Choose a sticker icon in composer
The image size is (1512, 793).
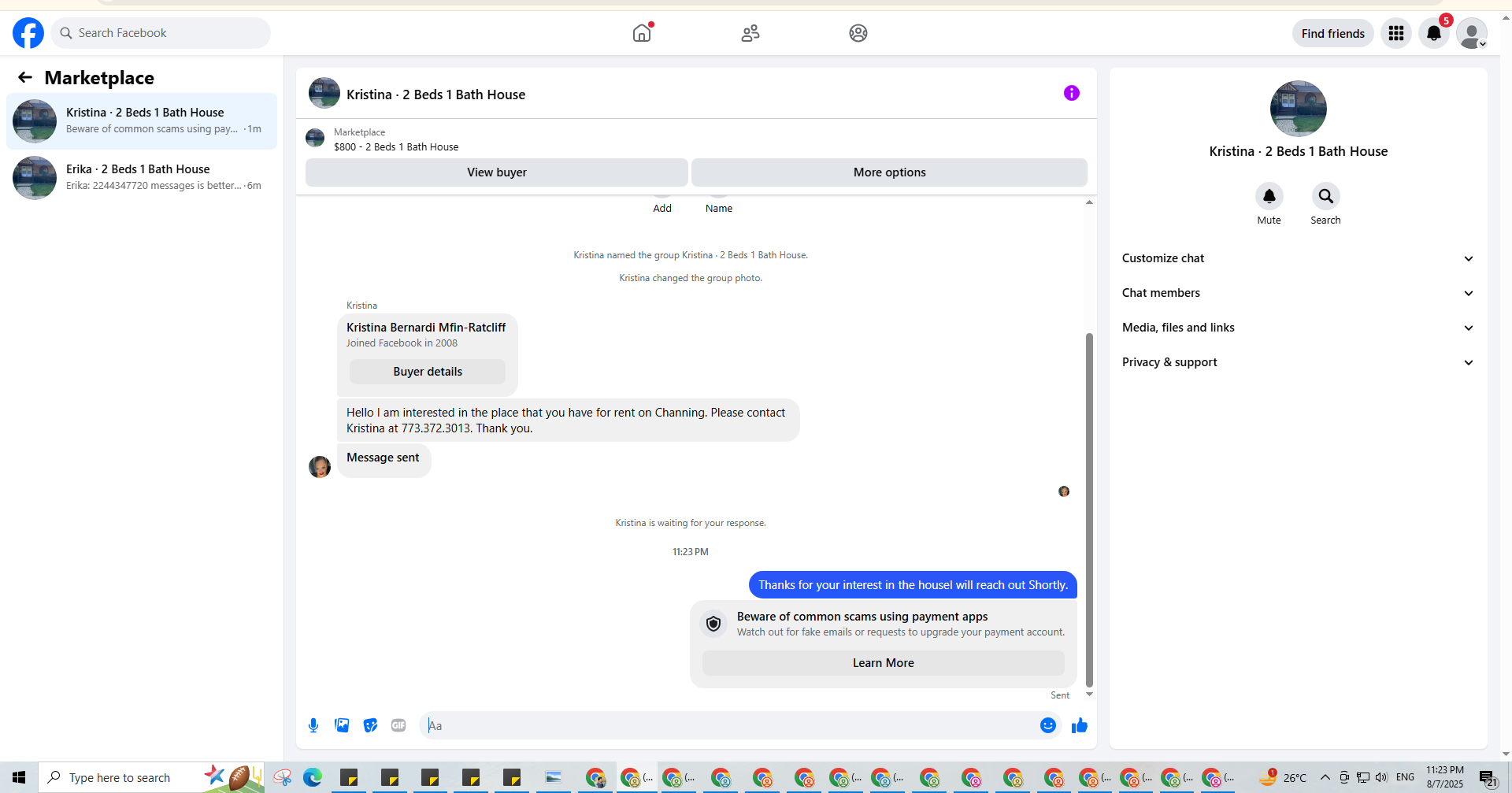(x=370, y=725)
